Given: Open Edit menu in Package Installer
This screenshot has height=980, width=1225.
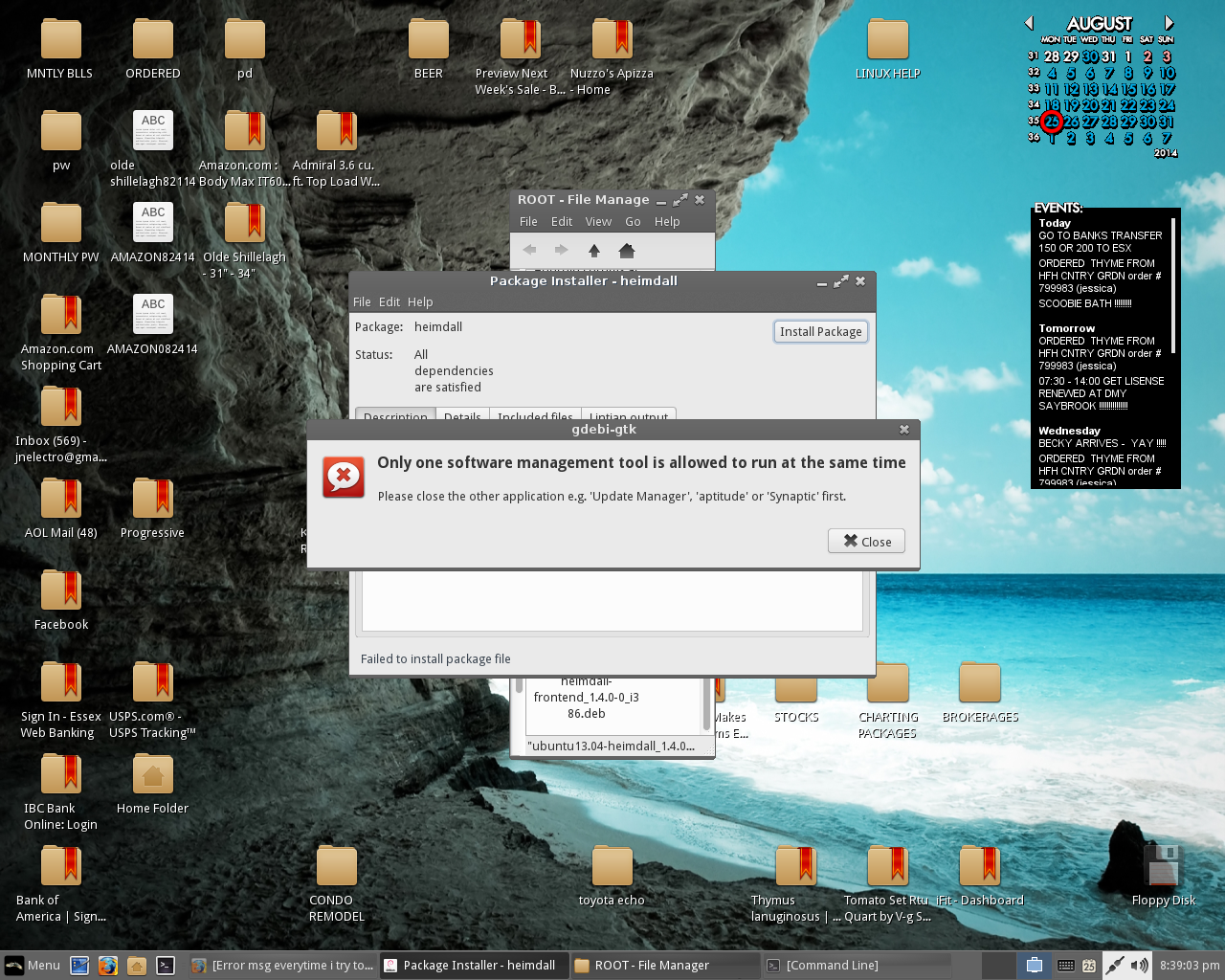Looking at the screenshot, I should pyautogui.click(x=390, y=301).
